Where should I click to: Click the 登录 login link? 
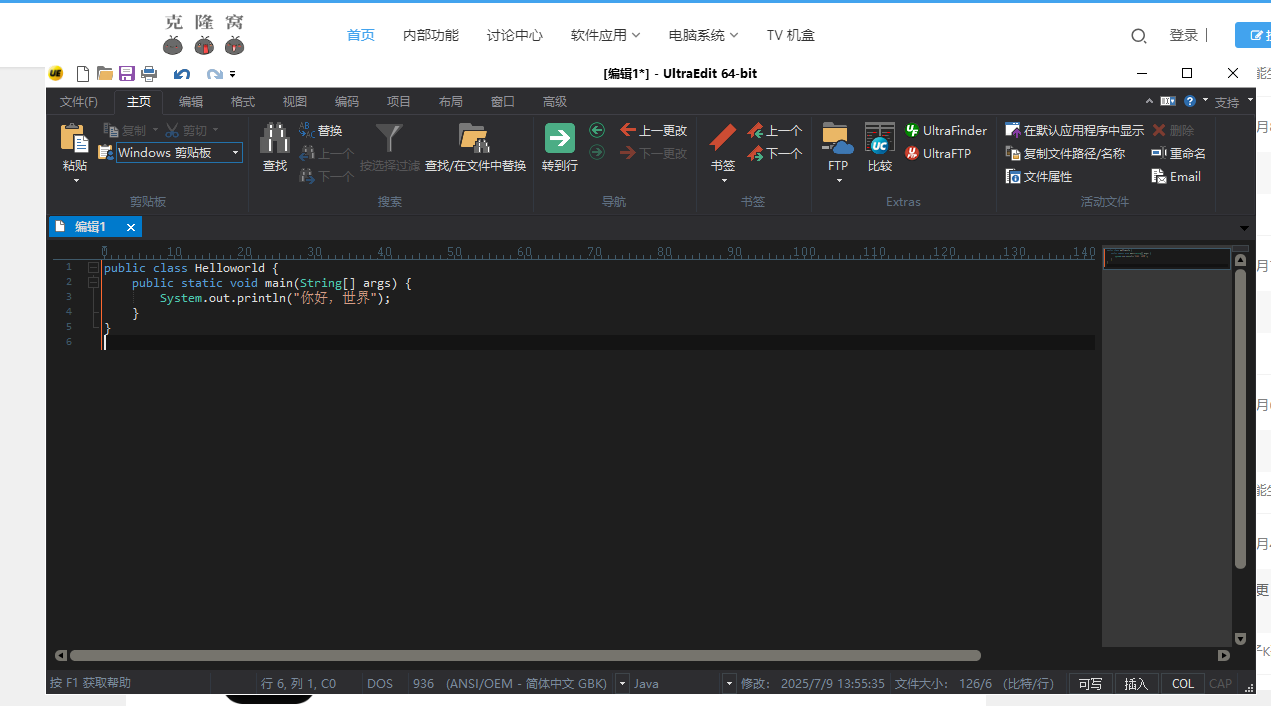click(x=1183, y=35)
